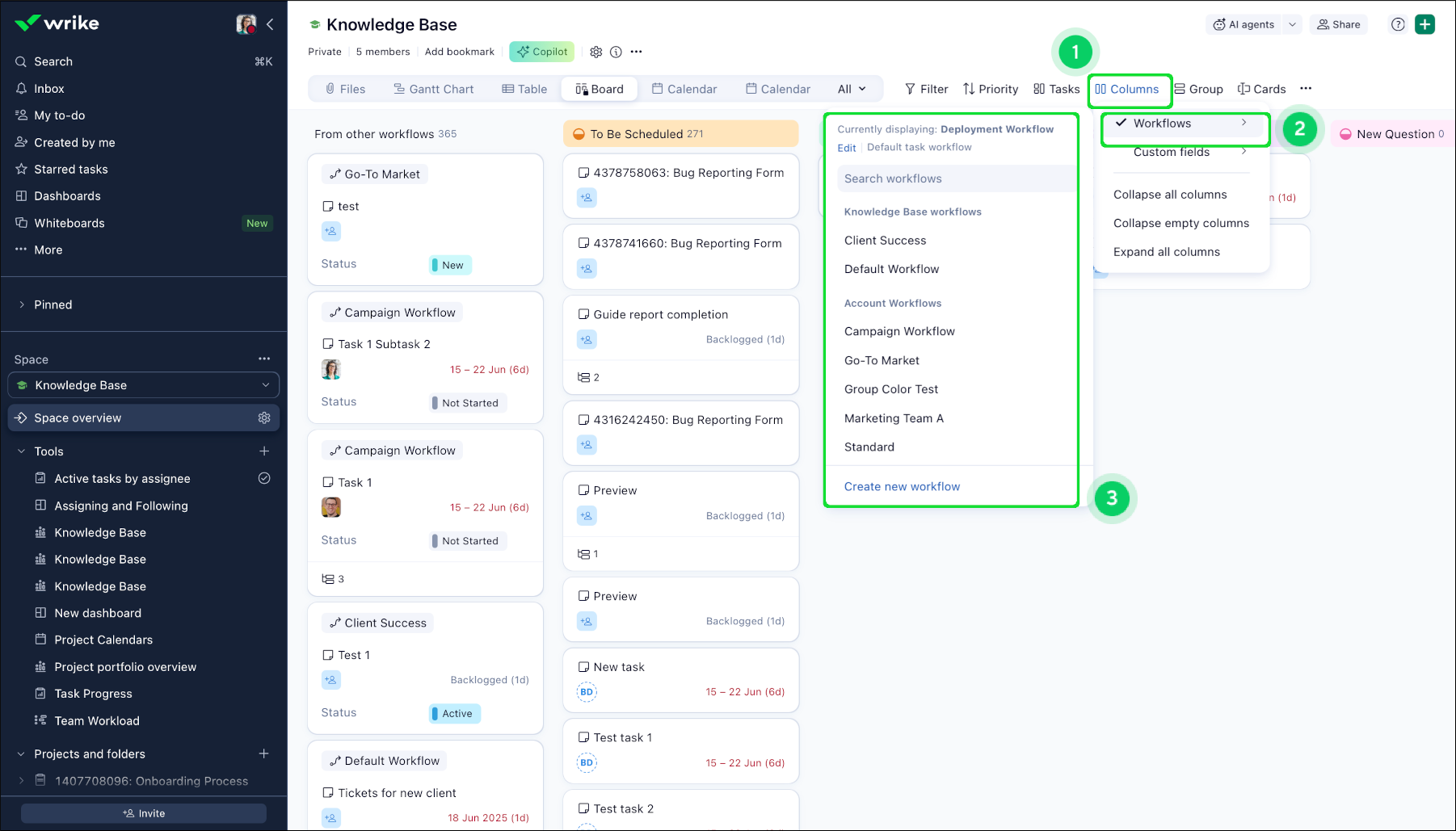Open the more options menu beside info icon

637,52
